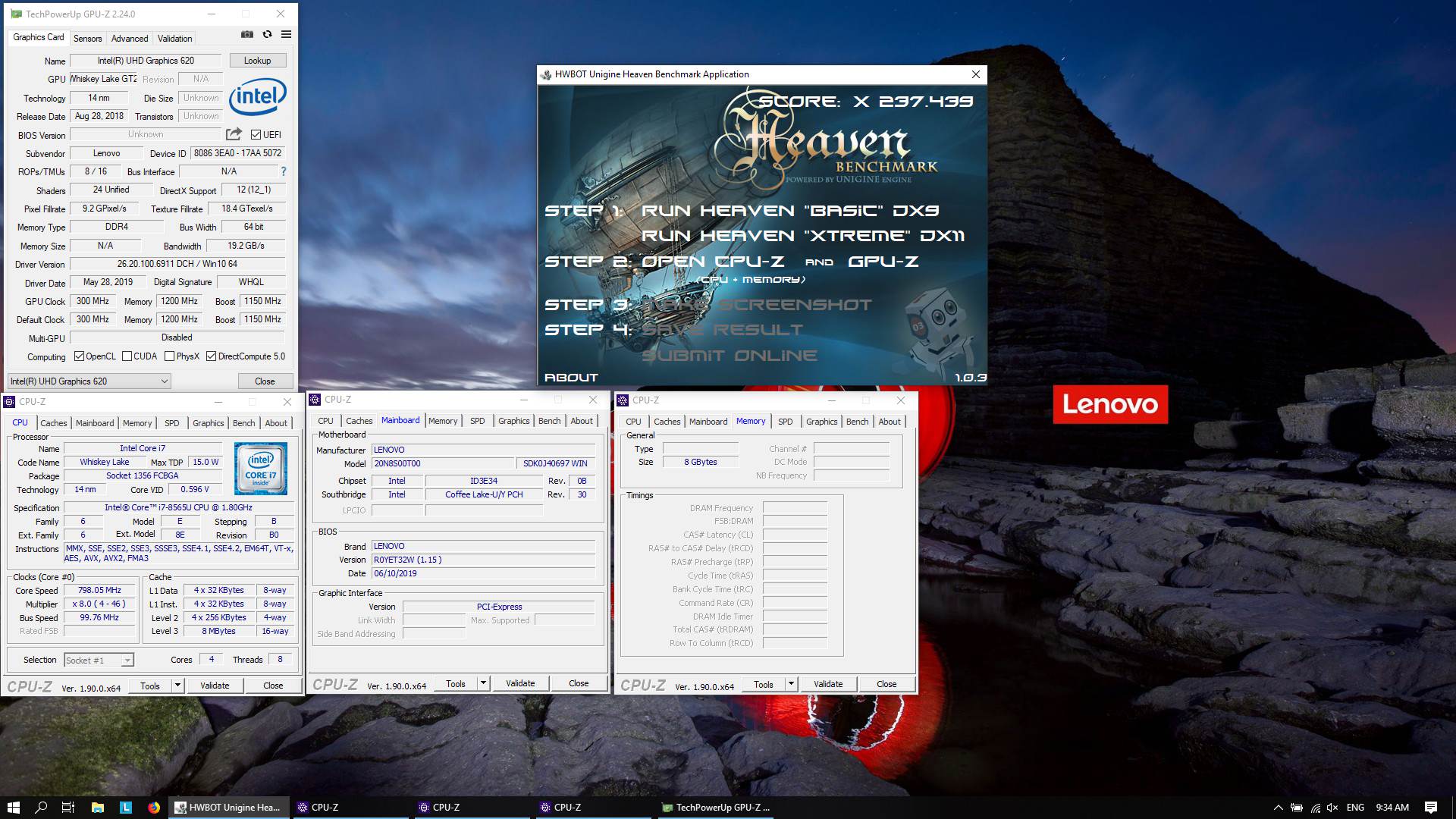Open Tools dropdown arrow in CPU-Z Memory window
Image resolution: width=1456 pixels, height=819 pixels.
pyautogui.click(x=791, y=684)
